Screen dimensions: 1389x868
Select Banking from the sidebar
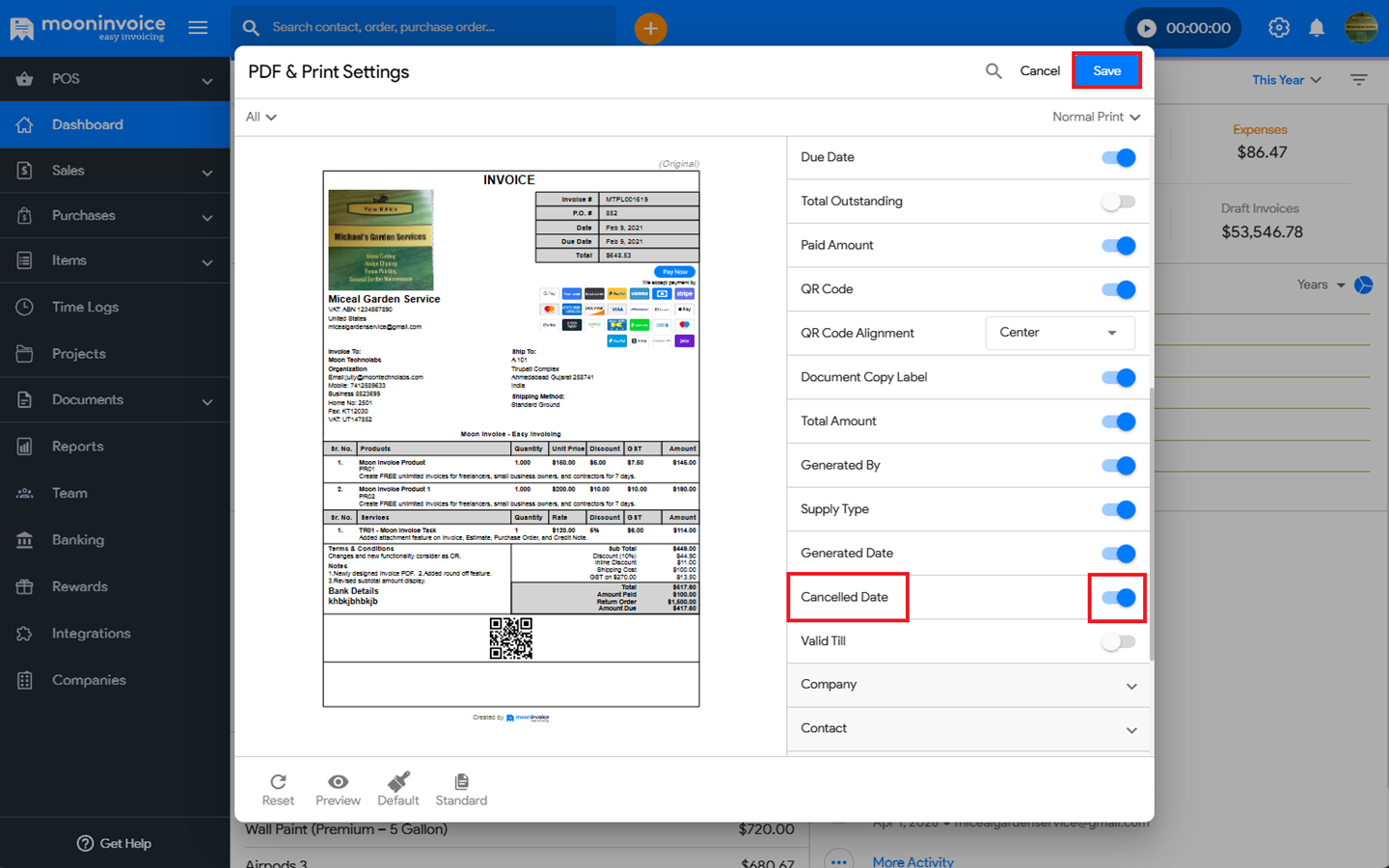[x=77, y=540]
